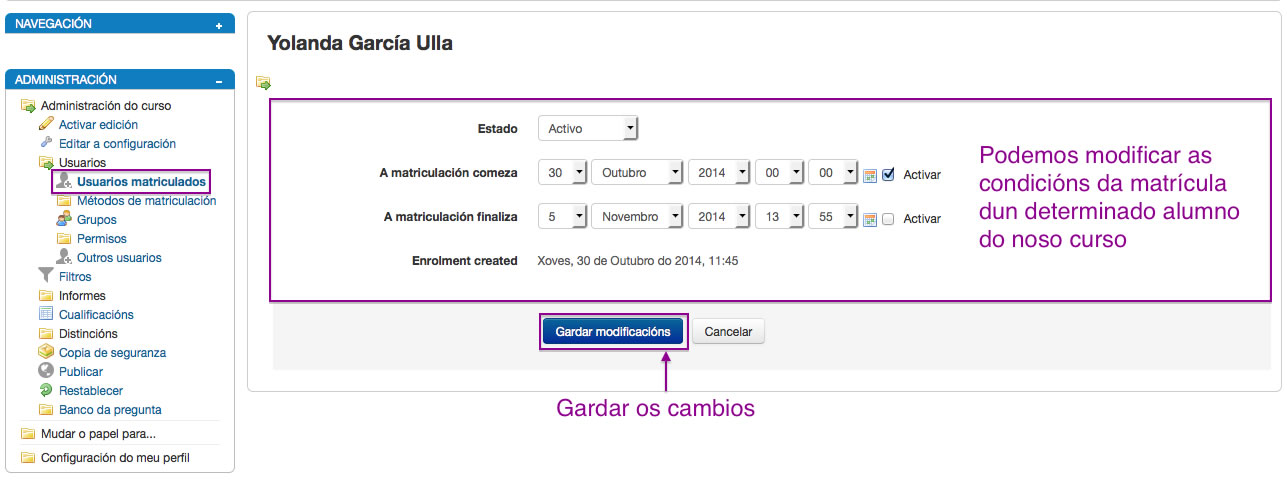Collapse the Administración block with minus

pos(219,82)
